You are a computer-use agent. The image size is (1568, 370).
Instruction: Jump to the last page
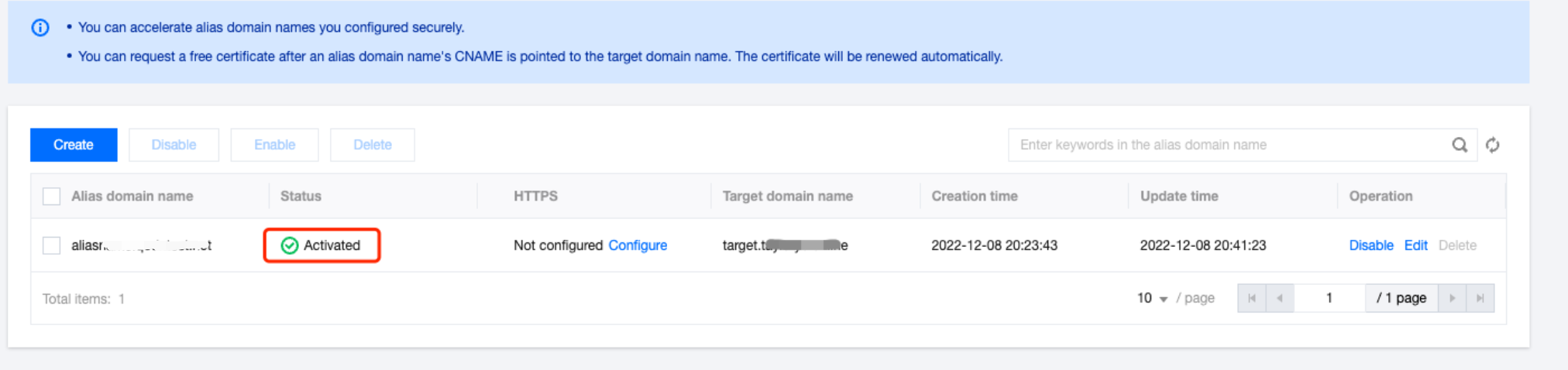coord(1480,298)
